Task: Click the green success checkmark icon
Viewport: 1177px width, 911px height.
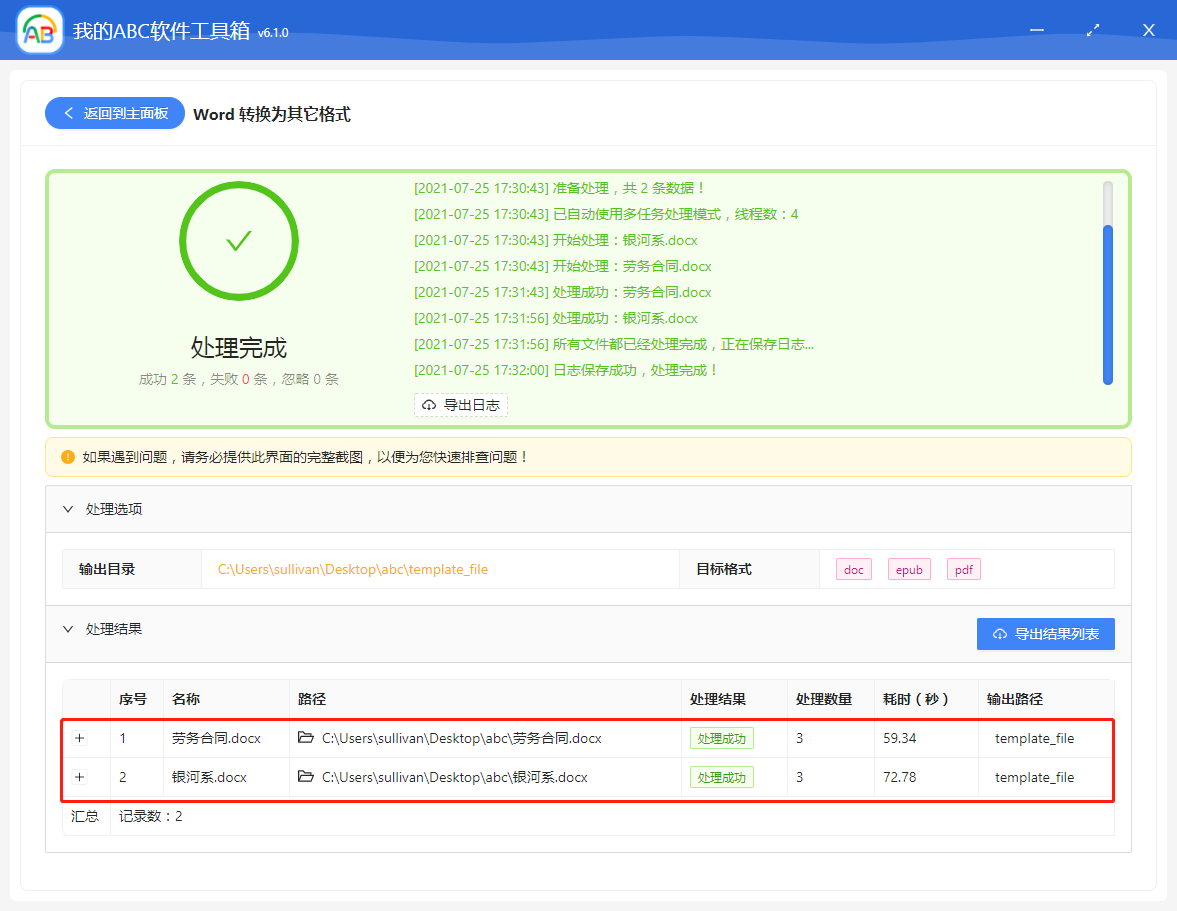Action: pos(238,241)
